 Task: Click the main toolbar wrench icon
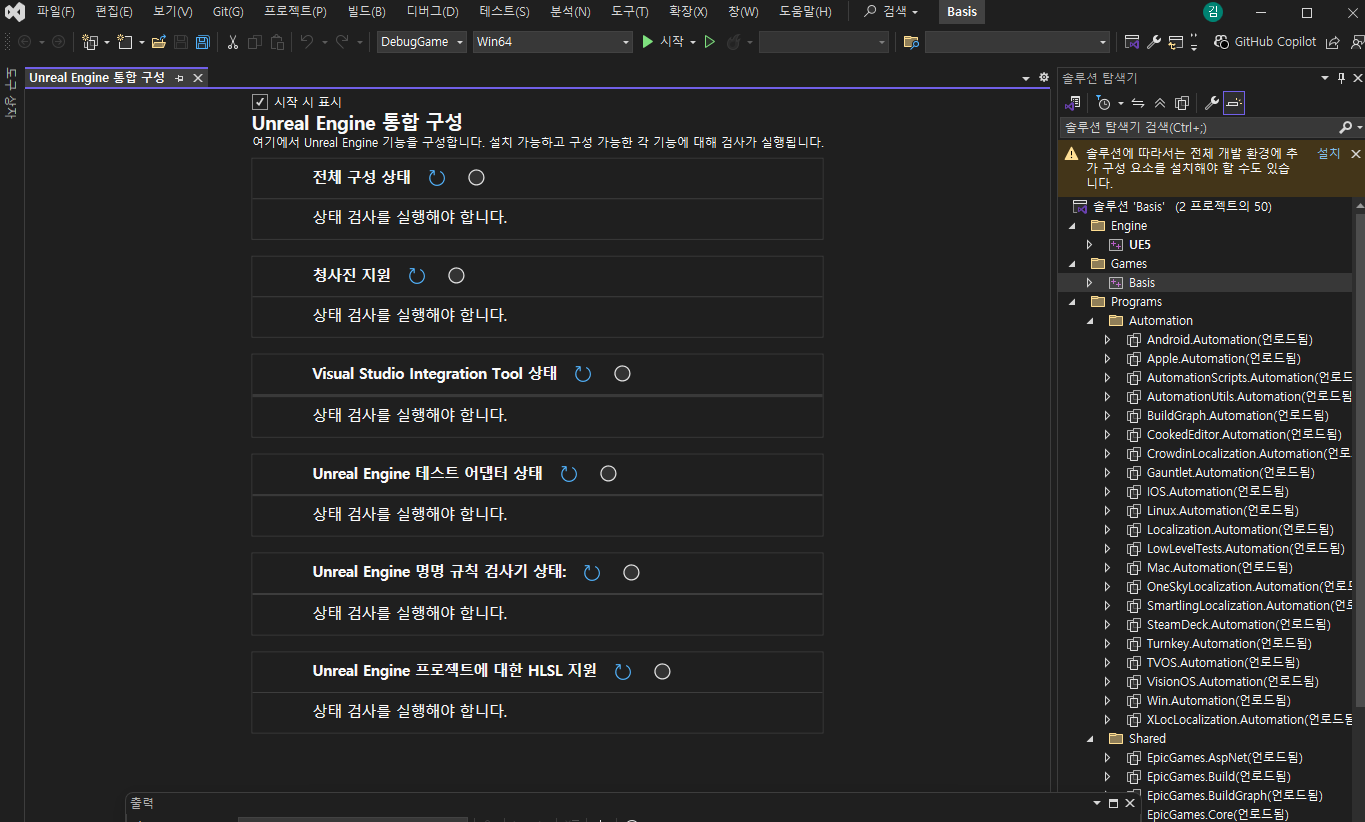[1154, 42]
